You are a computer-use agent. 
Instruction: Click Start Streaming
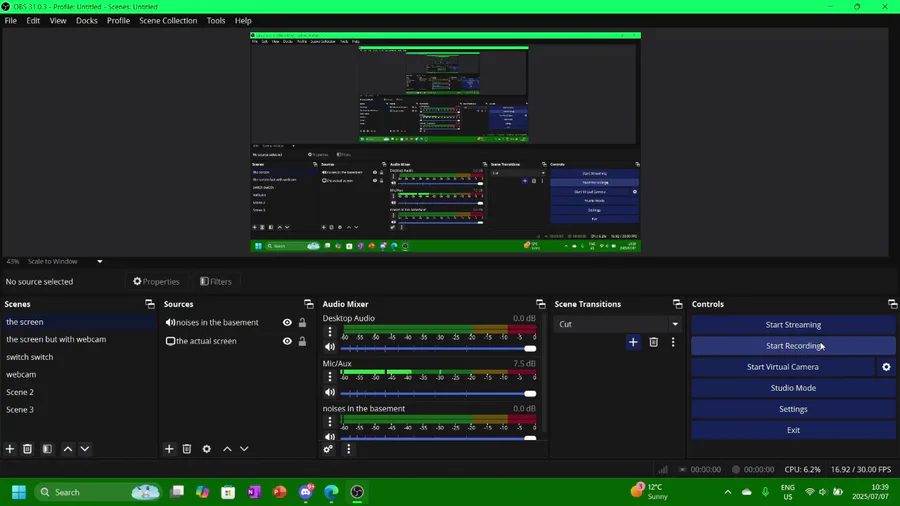(793, 325)
